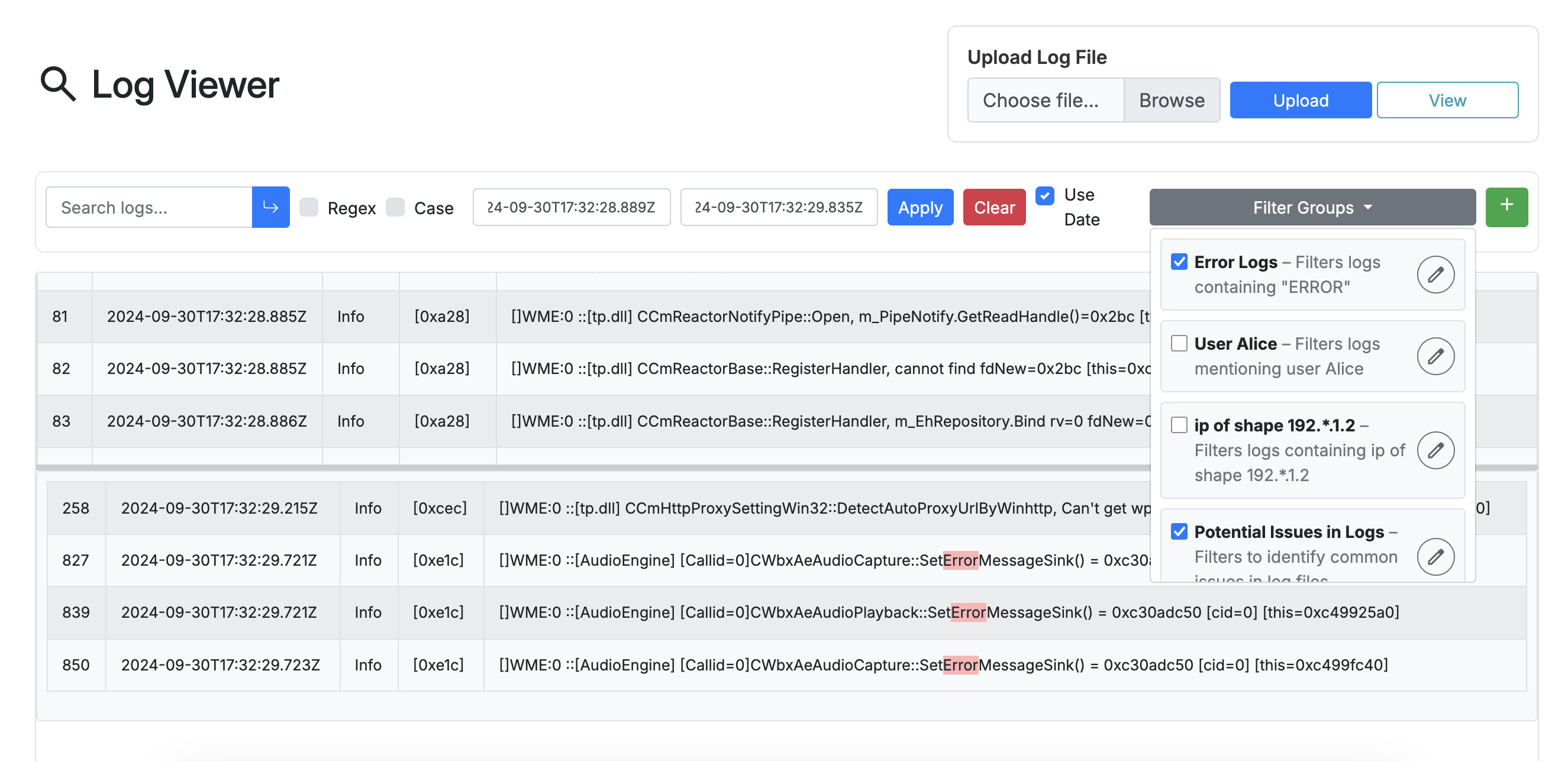Edit the Potential Issues in Logs filter

1435,556
